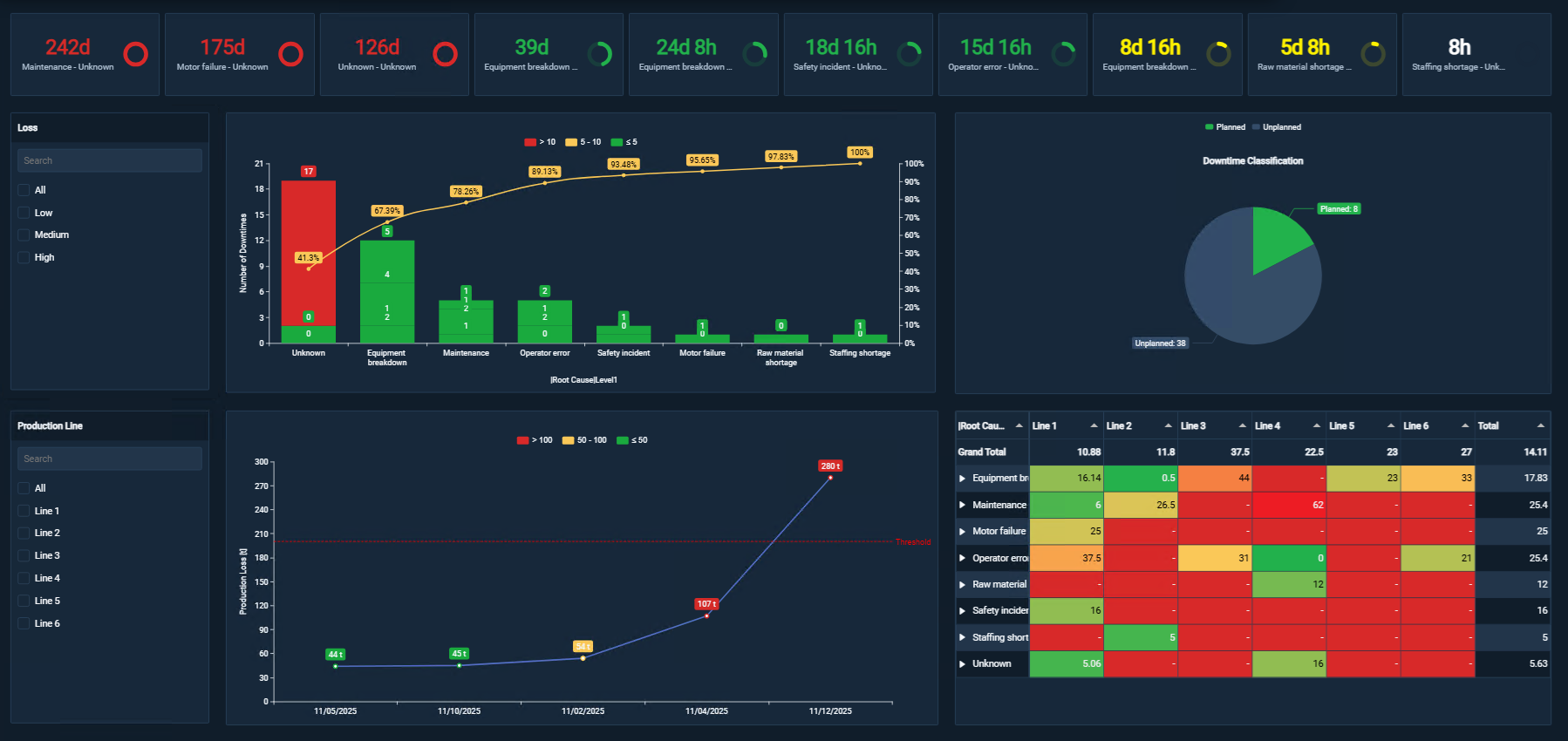Check the All box in the Loss filter

tap(24, 190)
